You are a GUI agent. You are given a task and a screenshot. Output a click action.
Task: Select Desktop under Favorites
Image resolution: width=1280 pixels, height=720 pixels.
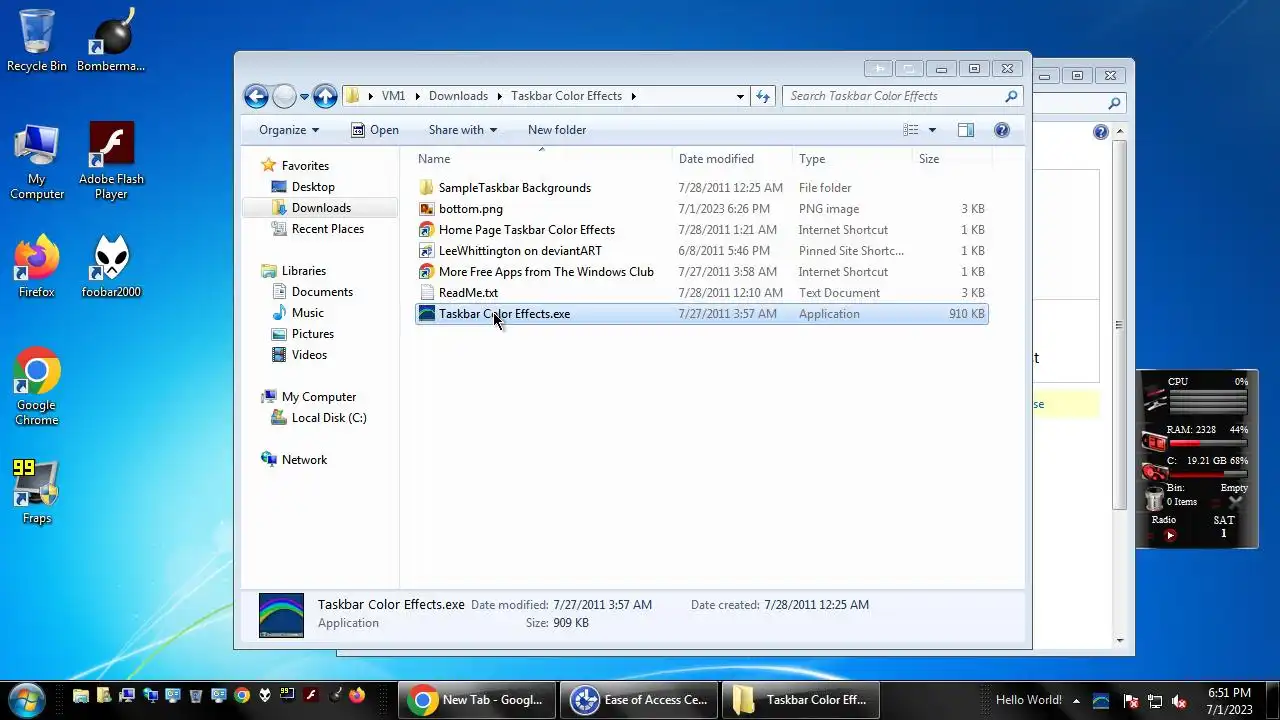(313, 187)
